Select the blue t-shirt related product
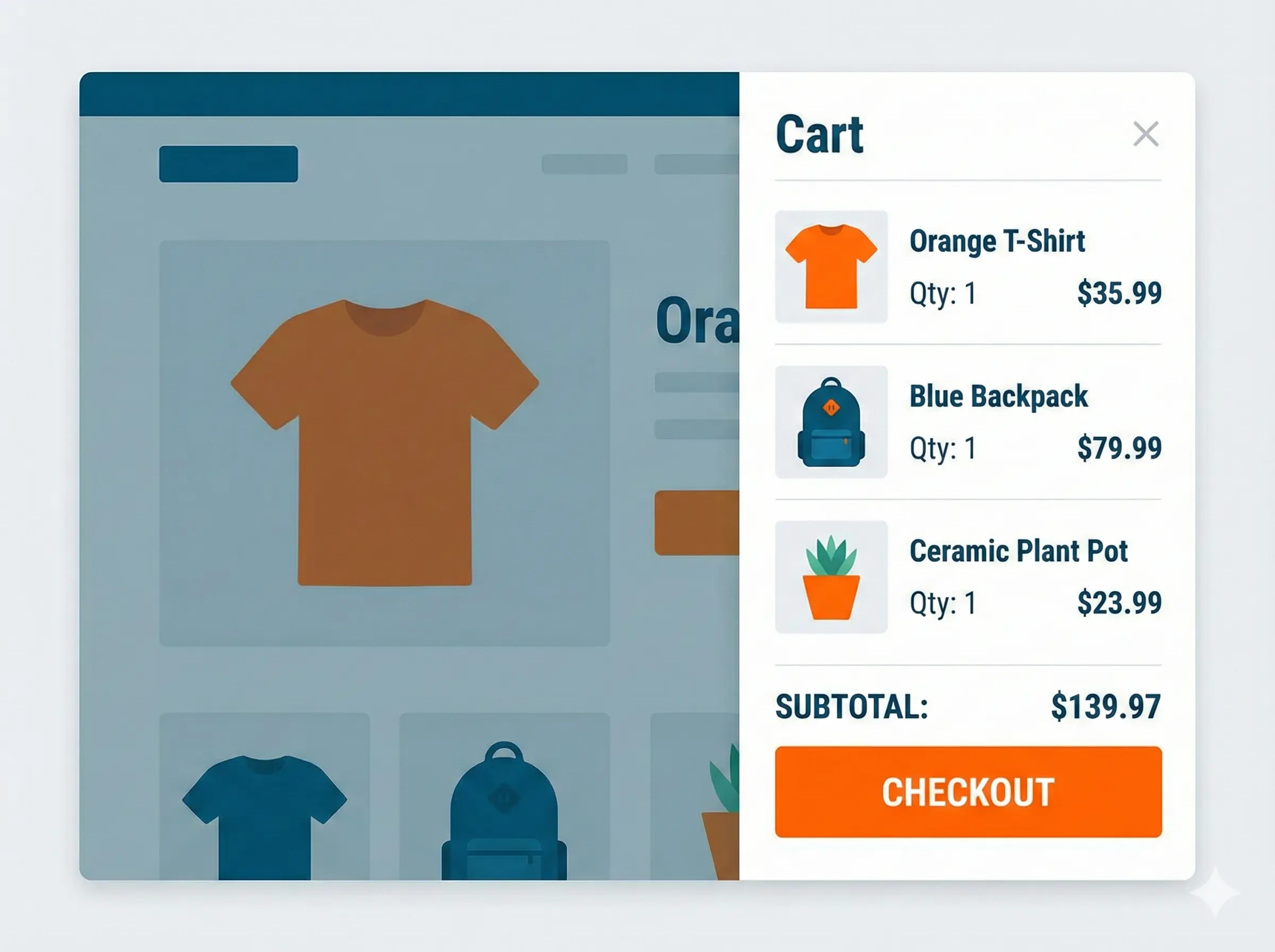 click(x=265, y=807)
